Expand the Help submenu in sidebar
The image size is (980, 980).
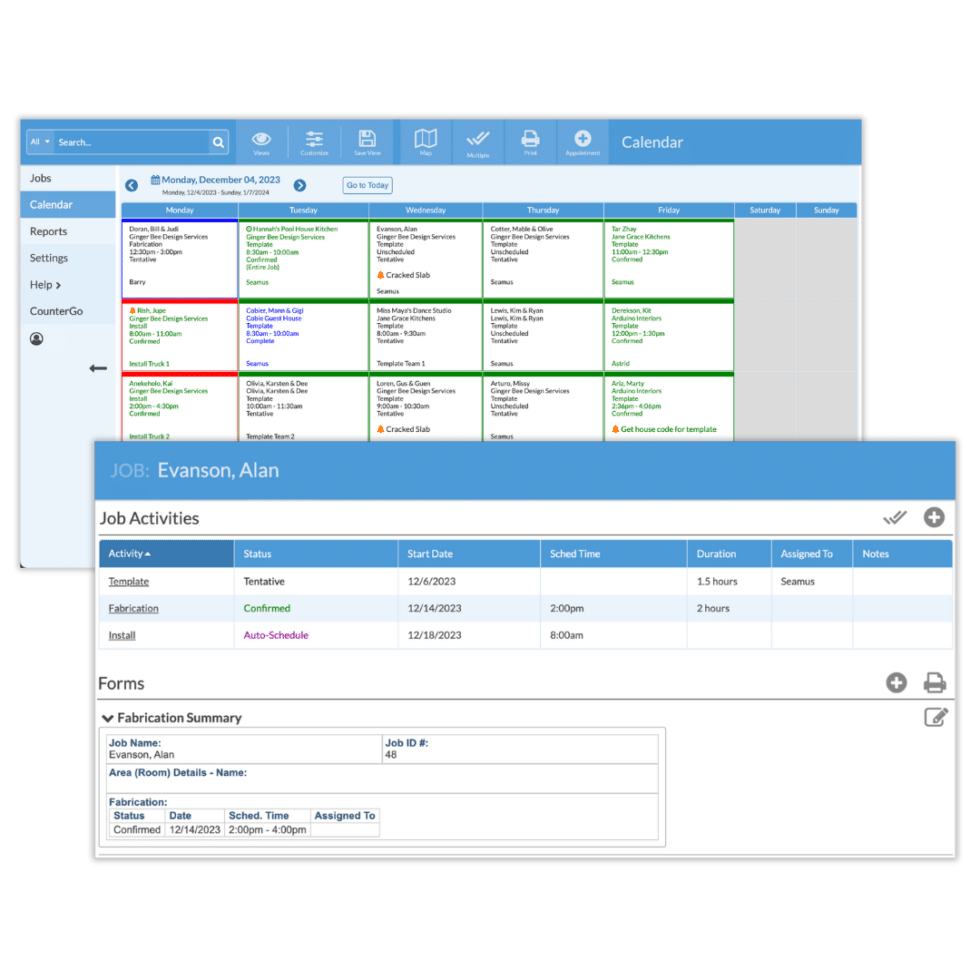(45, 285)
